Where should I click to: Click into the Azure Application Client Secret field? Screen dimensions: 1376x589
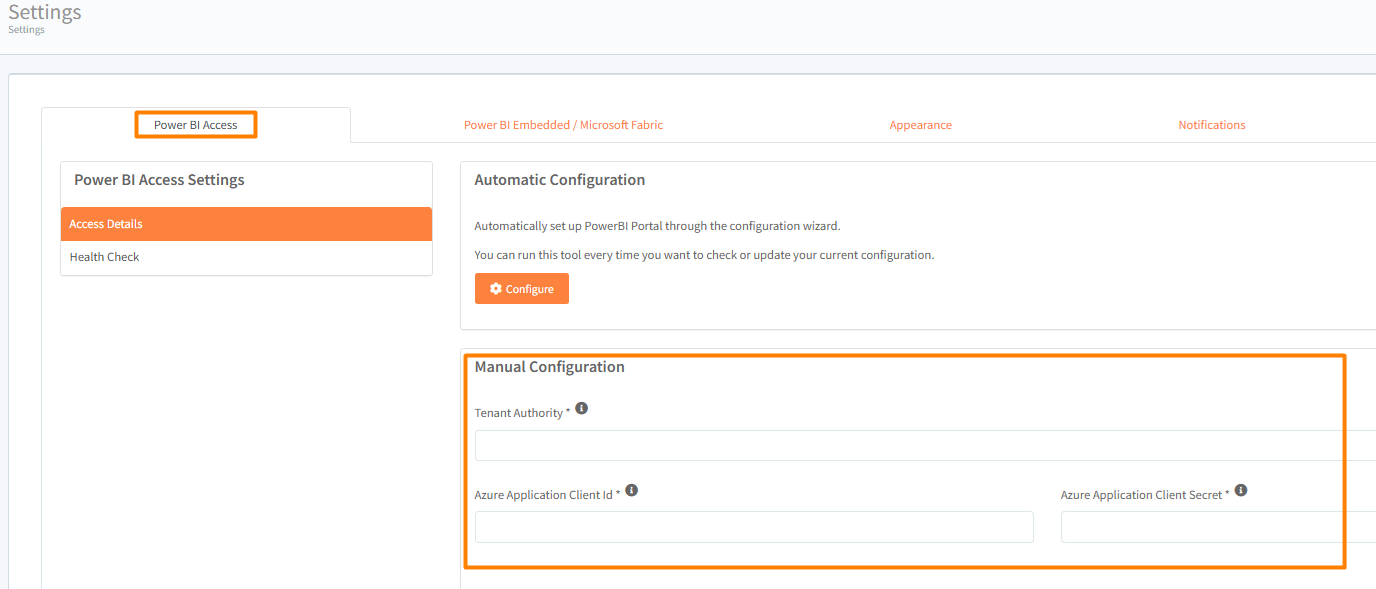pos(1216,527)
